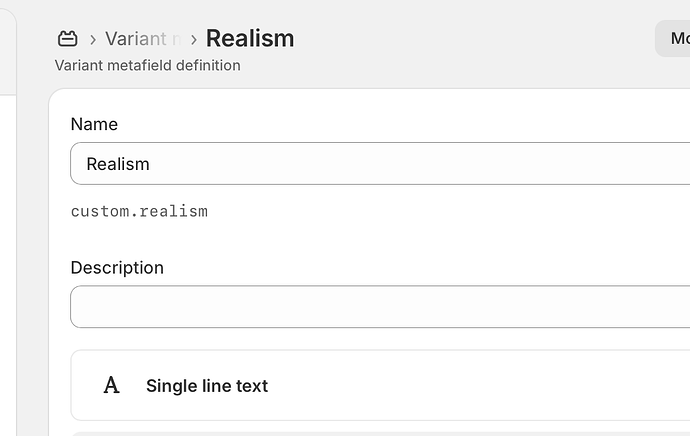Click the Description field label
This screenshot has width=690, height=436.
coord(117,268)
